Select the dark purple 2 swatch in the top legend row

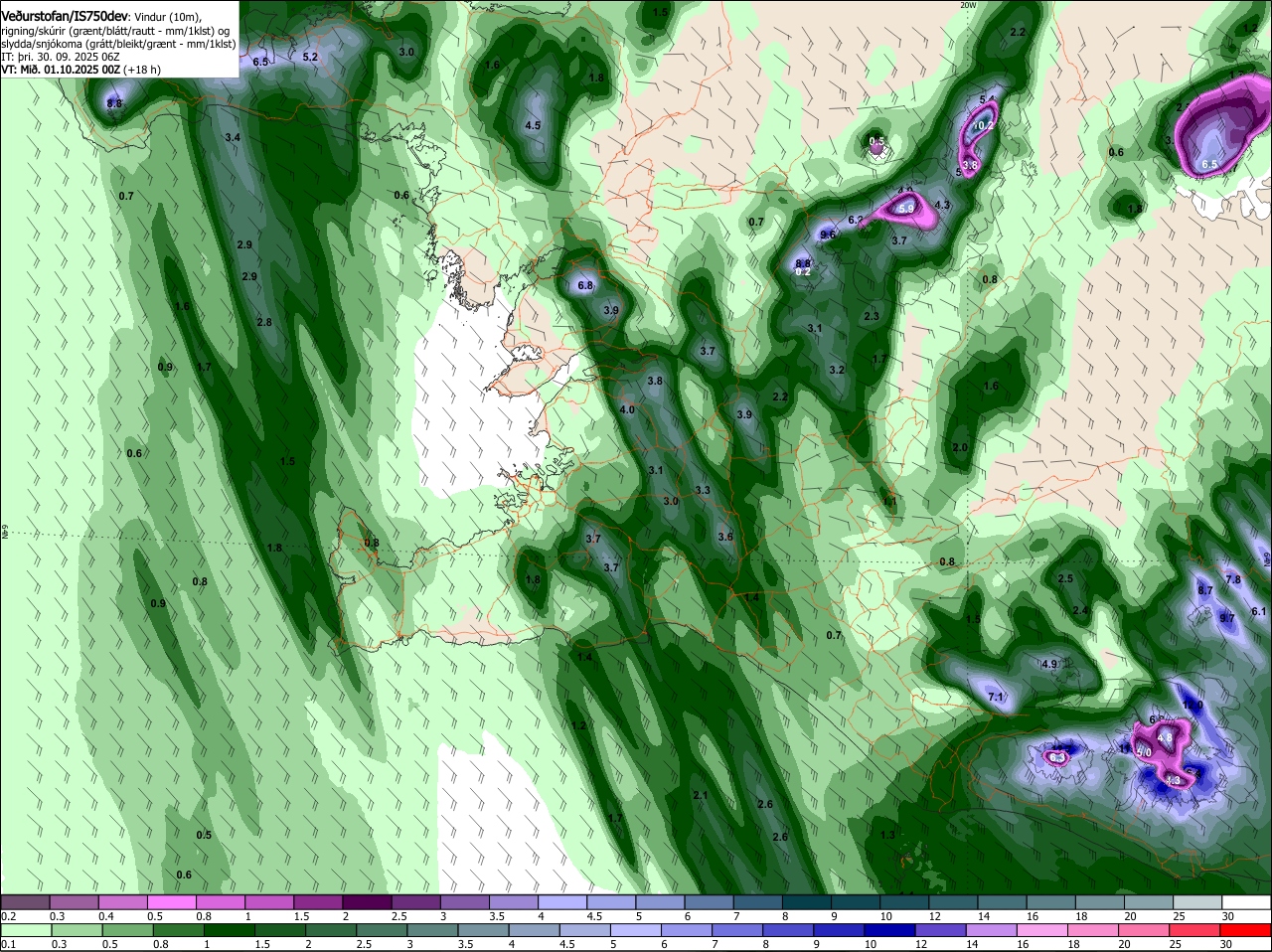[x=367, y=902]
